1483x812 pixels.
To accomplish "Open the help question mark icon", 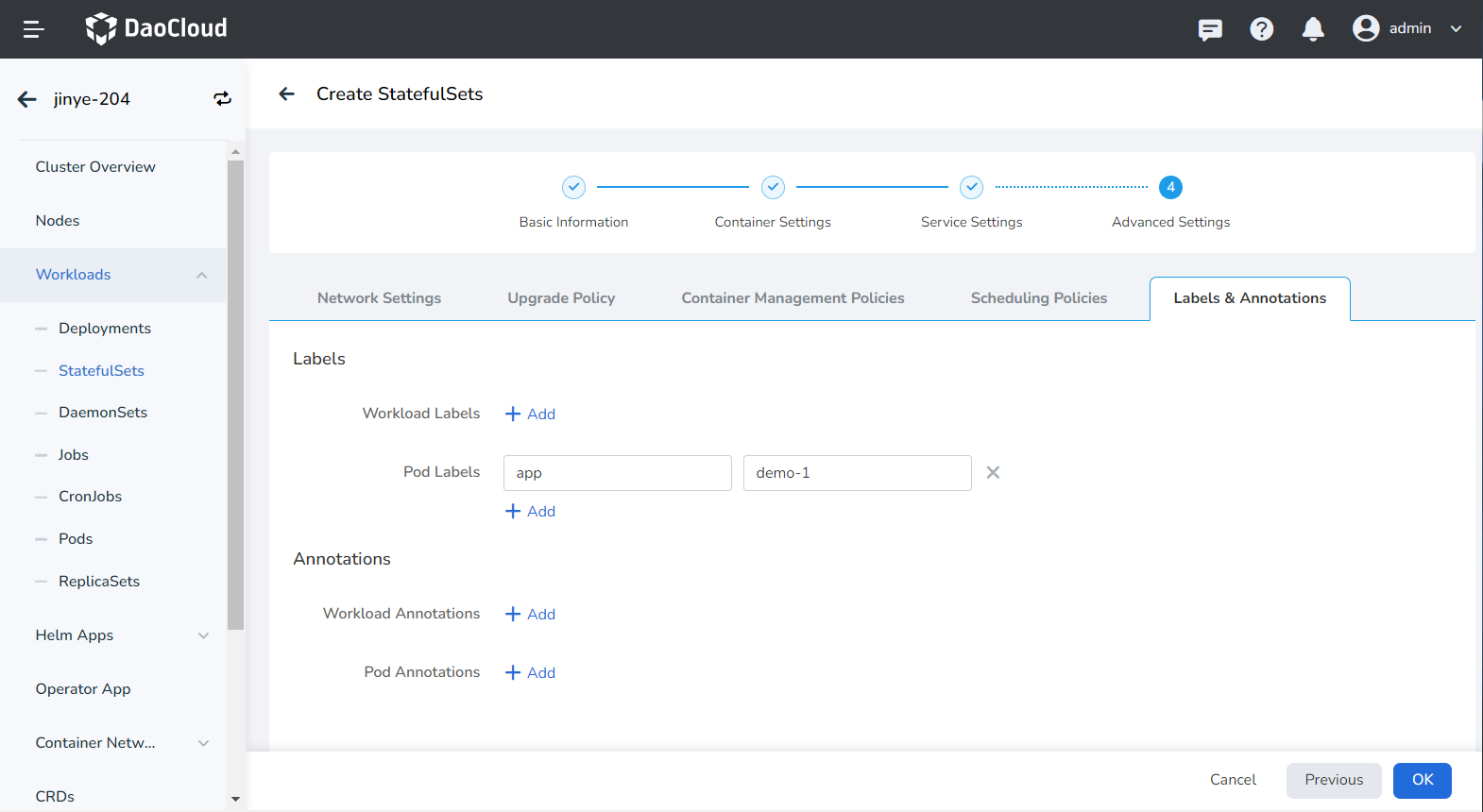I will click(1261, 29).
